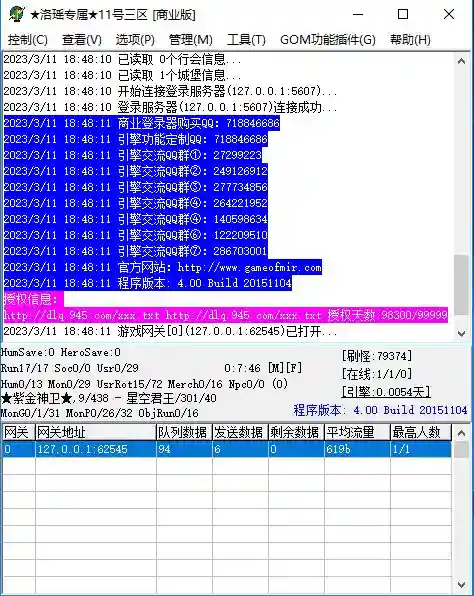Click the log scrollbar down arrow
Image resolution: width=474 pixels, height=596 pixels.
[x=461, y=333]
